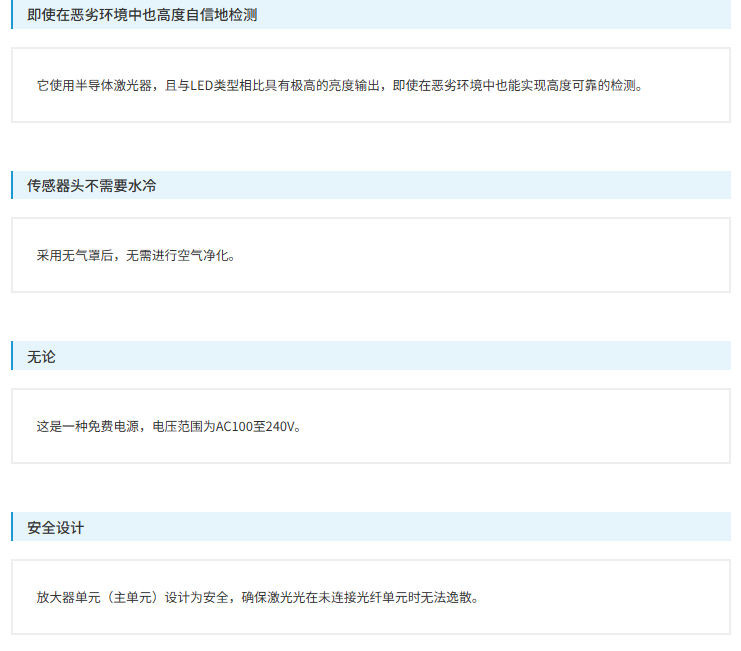Viewport: 741px width, 651px height.
Task: Click the word "LED" in the first paragraph
Action: click(x=201, y=86)
